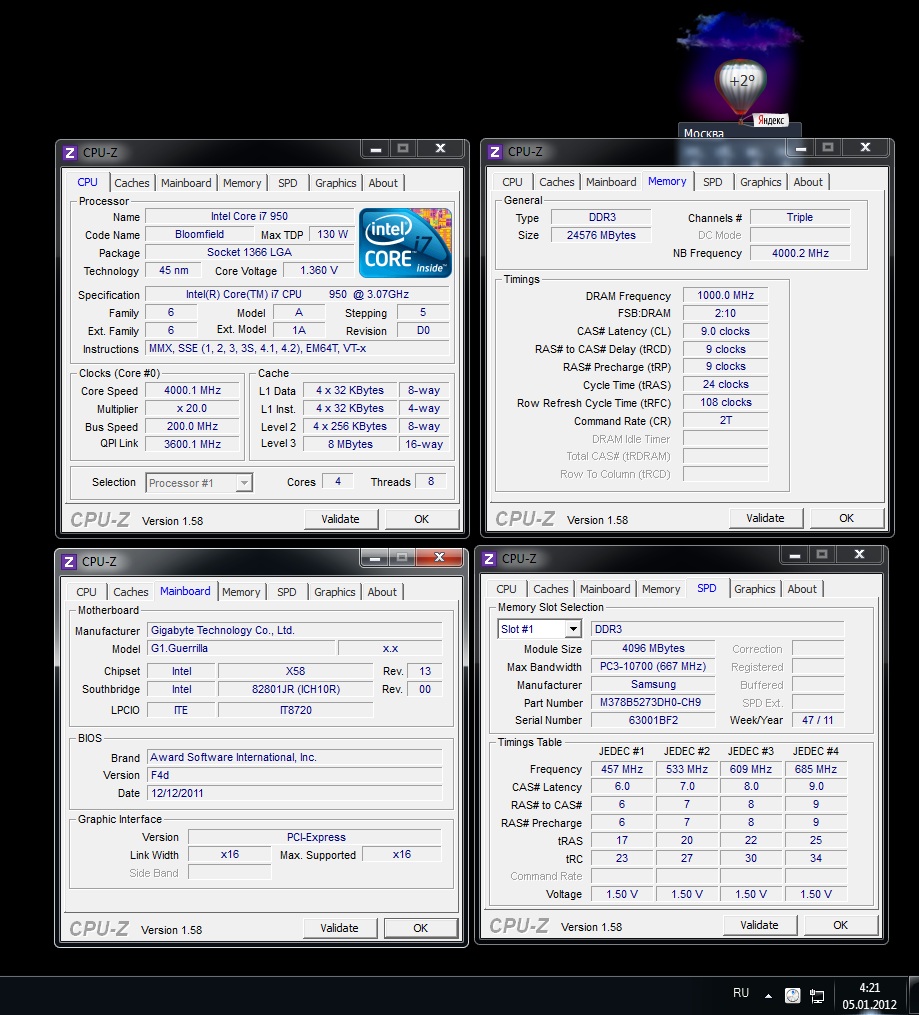Click the CPU-Z logo icon in the Mainboard window title bar
Viewport: 919px width, 1015px height.
point(69,561)
